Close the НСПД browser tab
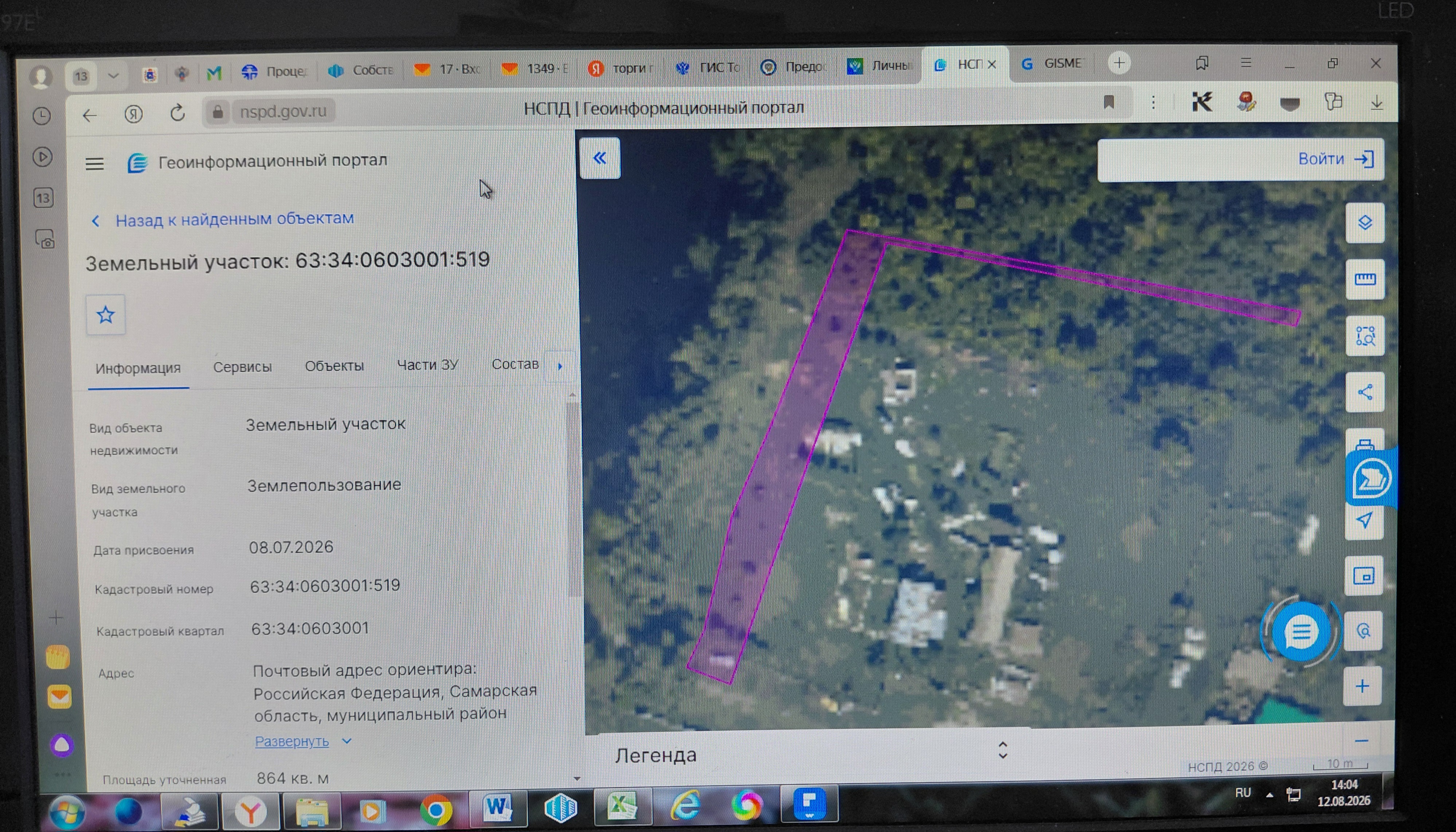The height and width of the screenshot is (832, 1456). (x=992, y=64)
